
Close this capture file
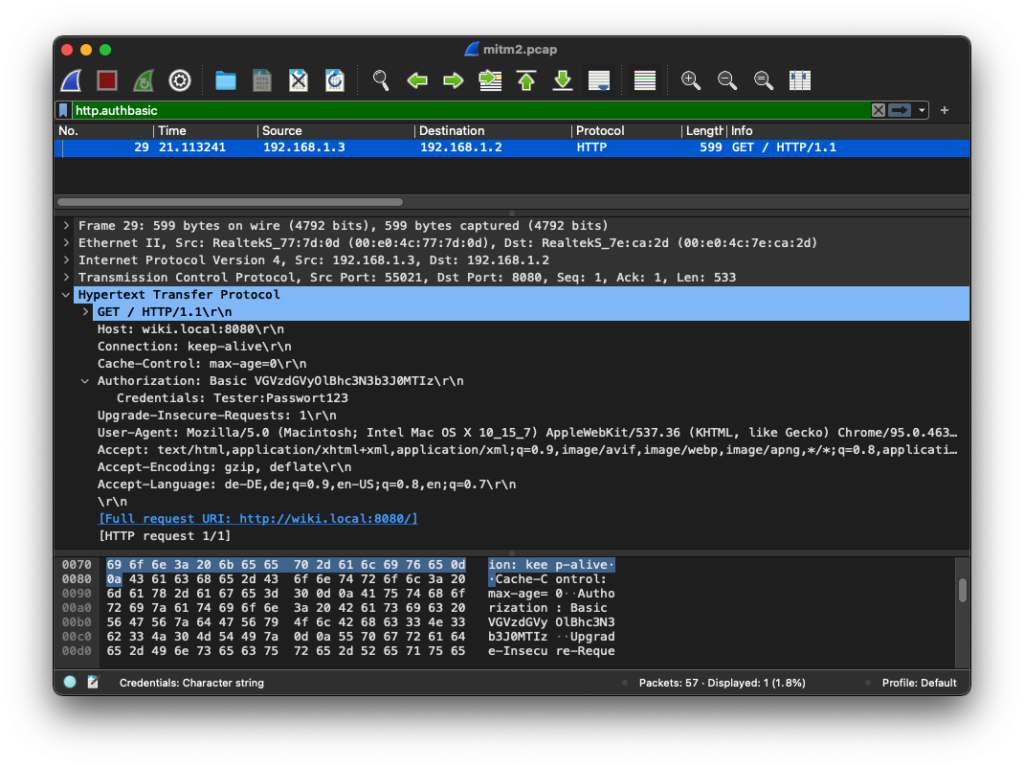point(297,80)
